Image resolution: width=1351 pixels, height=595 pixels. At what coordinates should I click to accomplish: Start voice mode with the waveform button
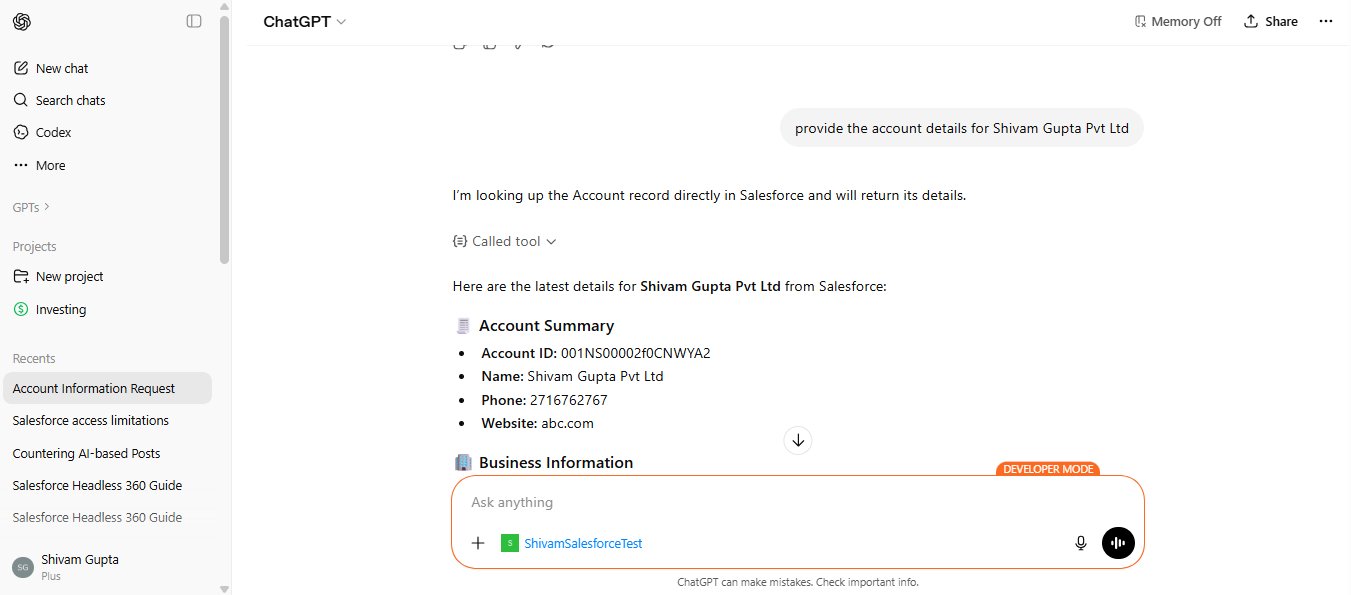click(x=1117, y=542)
